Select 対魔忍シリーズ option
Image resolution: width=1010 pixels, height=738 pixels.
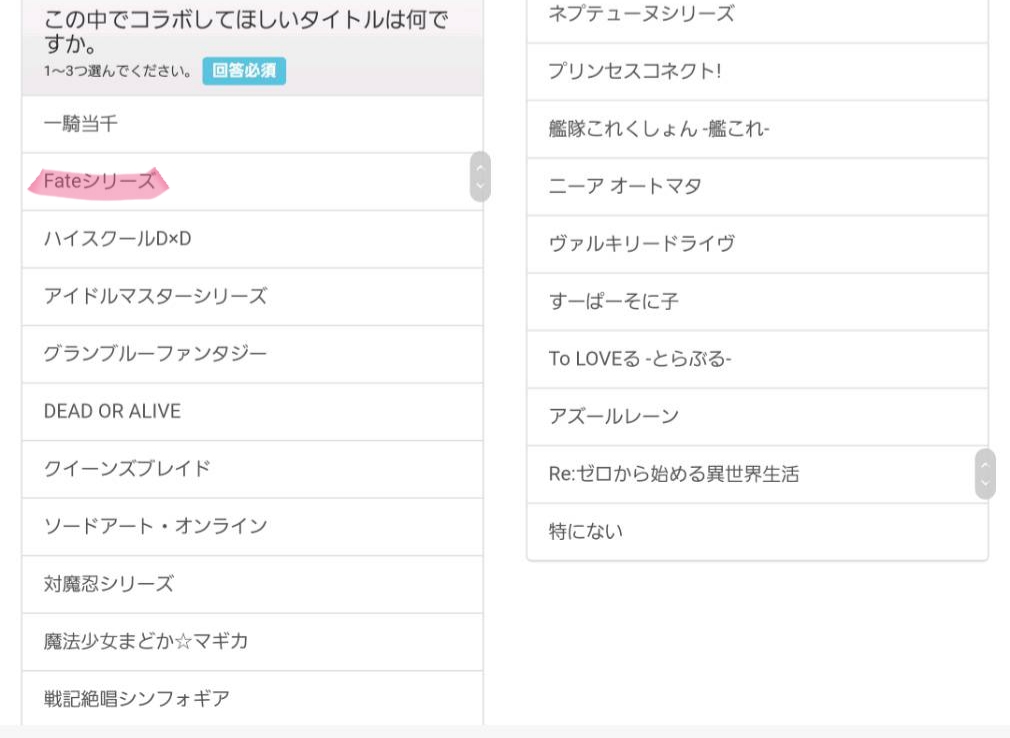(108, 584)
